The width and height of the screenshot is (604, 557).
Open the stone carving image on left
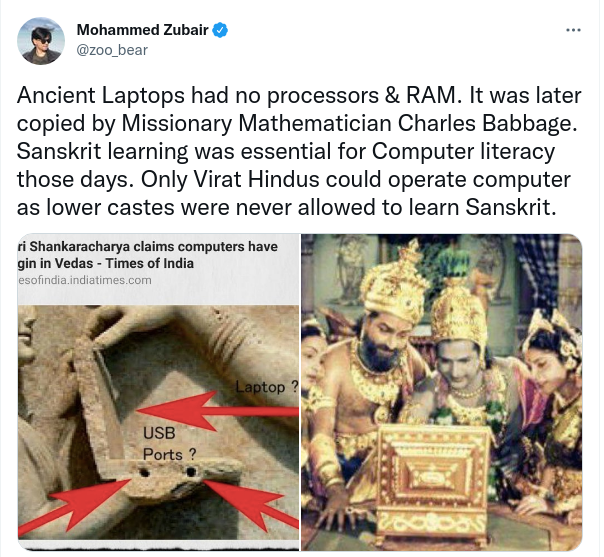[158, 392]
